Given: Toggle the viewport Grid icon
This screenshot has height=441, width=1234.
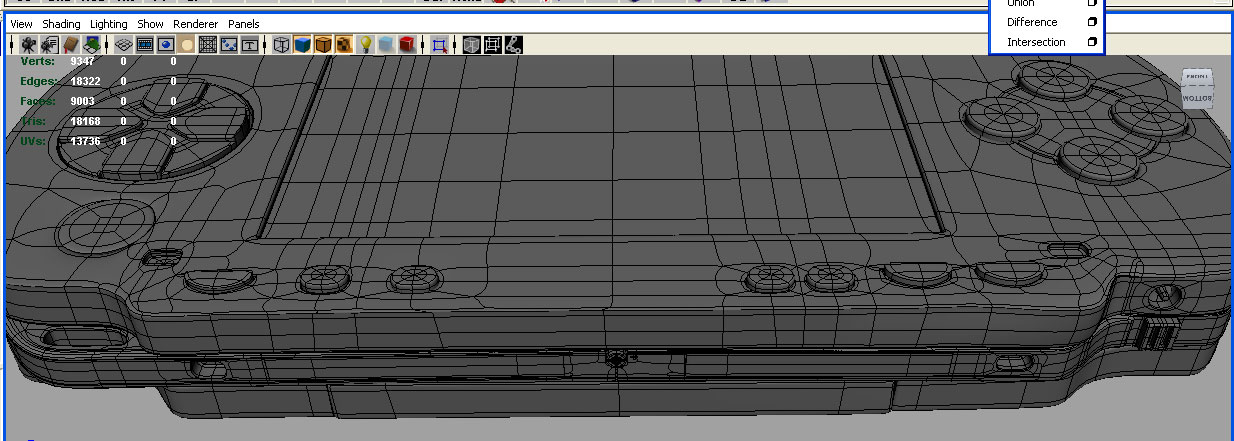Looking at the screenshot, I should pos(123,45).
